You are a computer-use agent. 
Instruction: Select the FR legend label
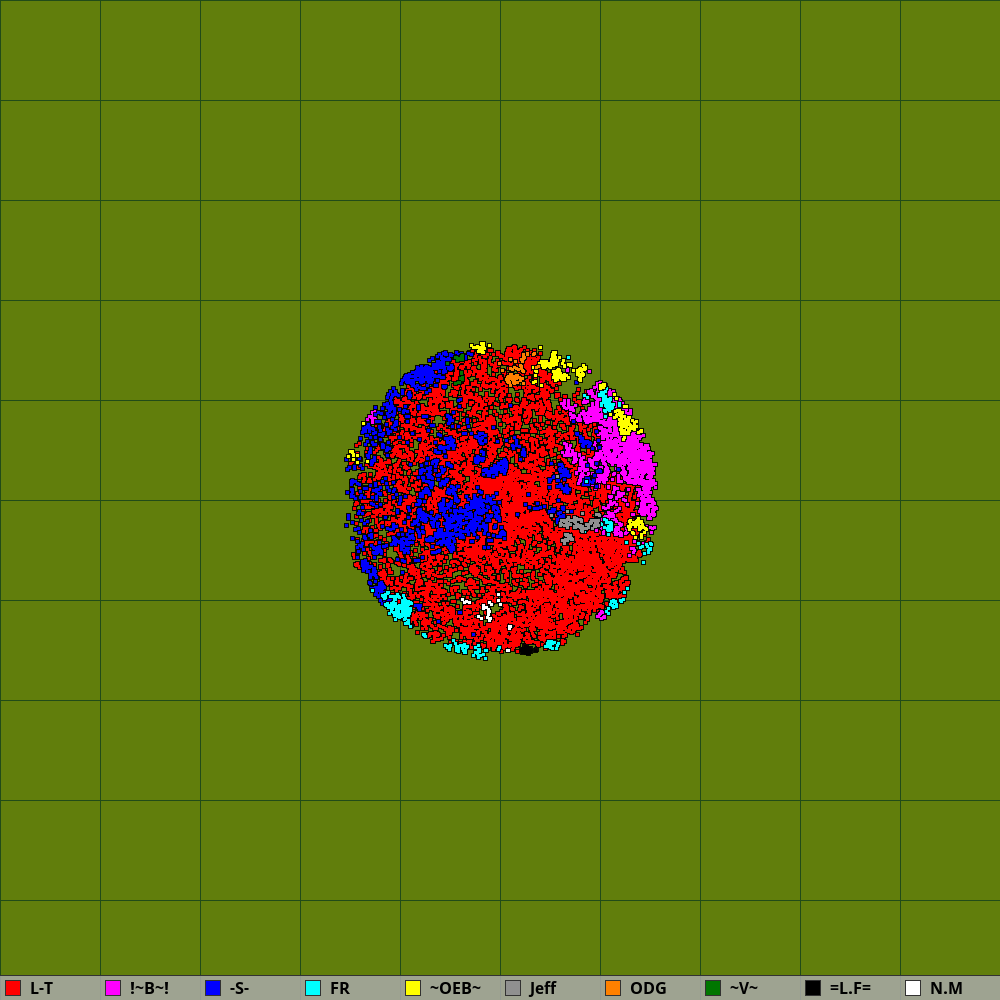[x=340, y=989]
